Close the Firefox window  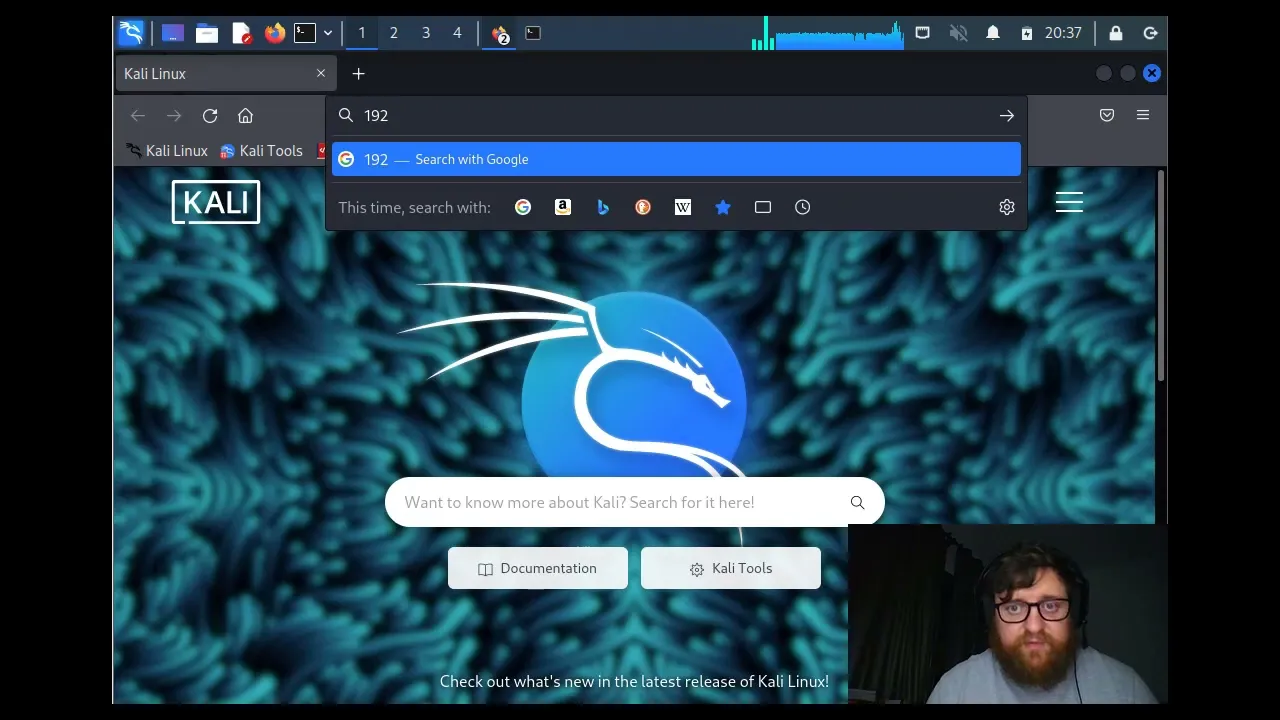tap(1152, 73)
